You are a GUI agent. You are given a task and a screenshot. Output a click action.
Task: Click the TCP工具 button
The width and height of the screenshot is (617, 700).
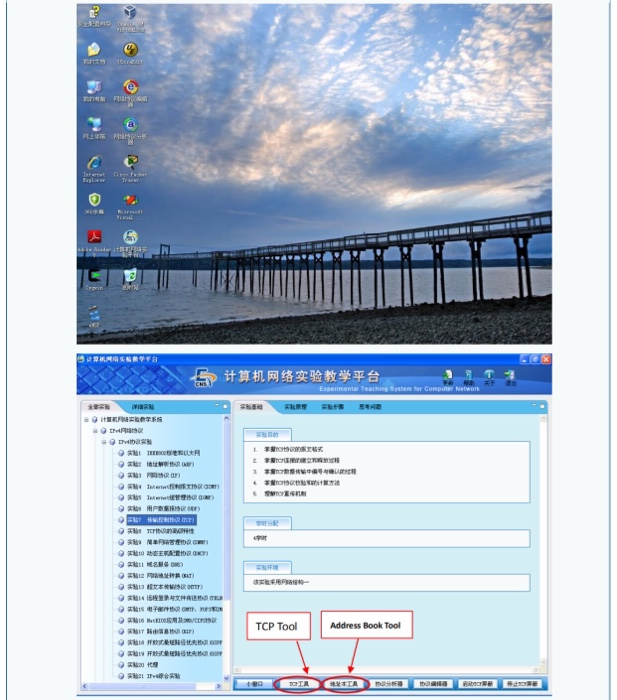(x=298, y=684)
